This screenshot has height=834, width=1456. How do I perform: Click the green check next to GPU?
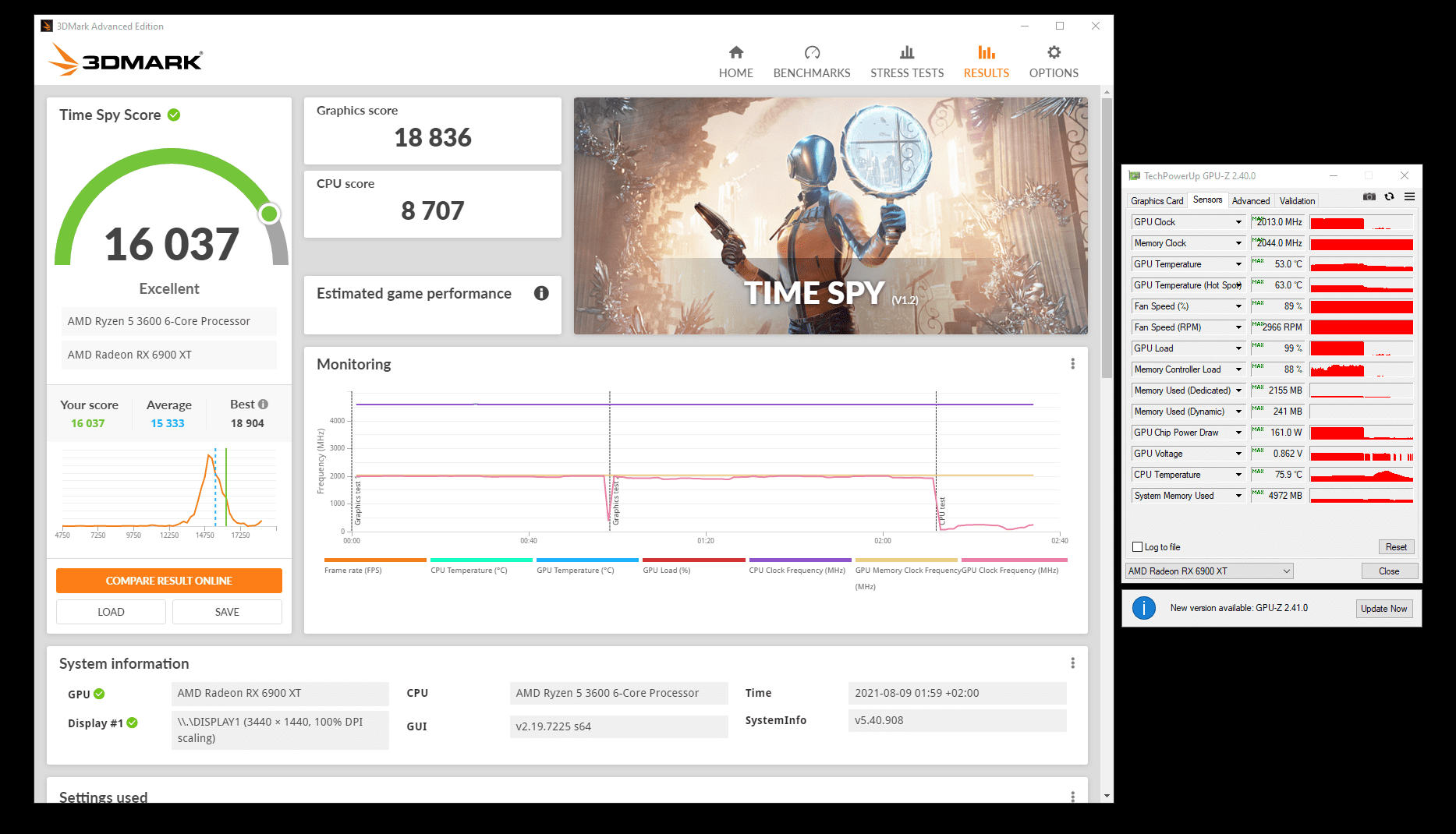[99, 694]
